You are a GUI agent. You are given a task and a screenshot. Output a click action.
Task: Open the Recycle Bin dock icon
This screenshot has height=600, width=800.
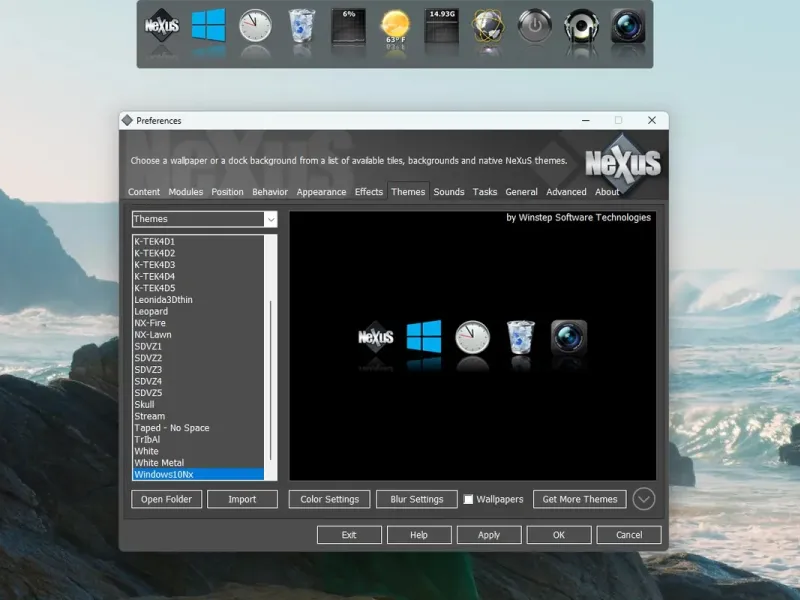(x=302, y=26)
